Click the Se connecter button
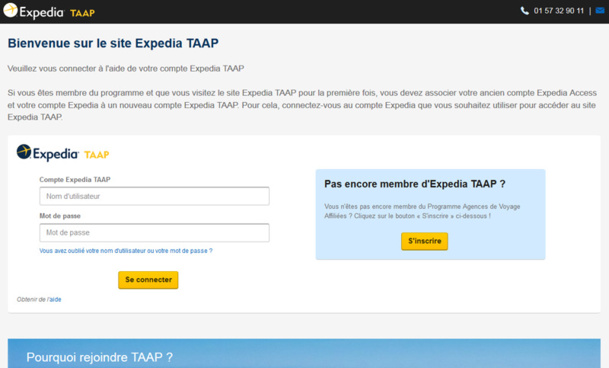This screenshot has height=368, width=609. coord(148,280)
